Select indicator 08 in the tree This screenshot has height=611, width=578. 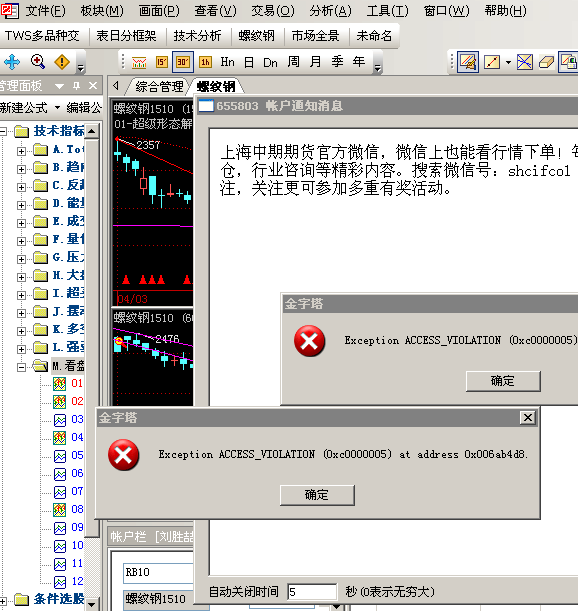(69, 509)
